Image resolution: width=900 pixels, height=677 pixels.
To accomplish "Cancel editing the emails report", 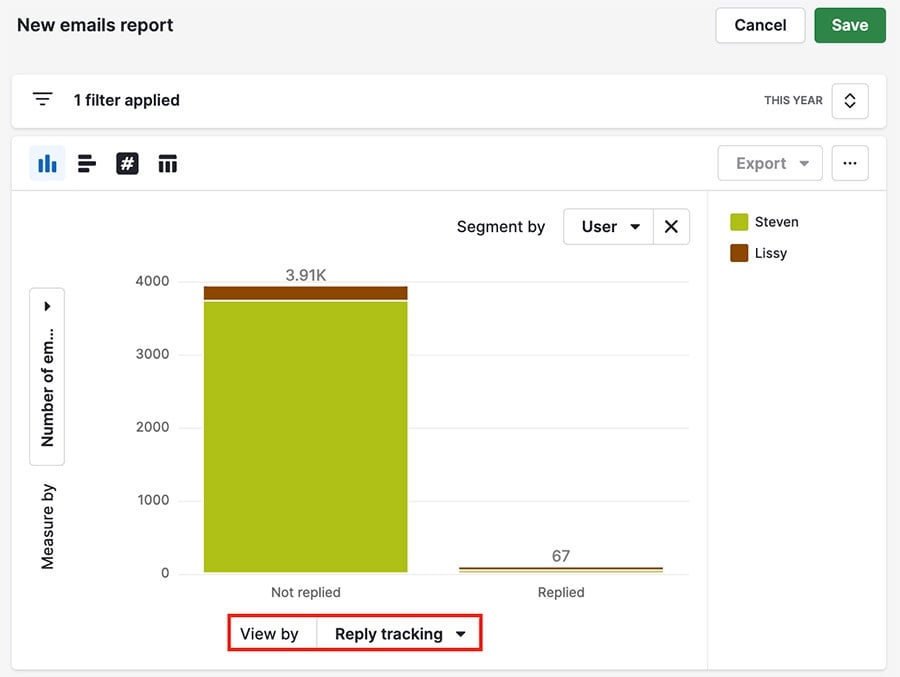I will point(760,25).
